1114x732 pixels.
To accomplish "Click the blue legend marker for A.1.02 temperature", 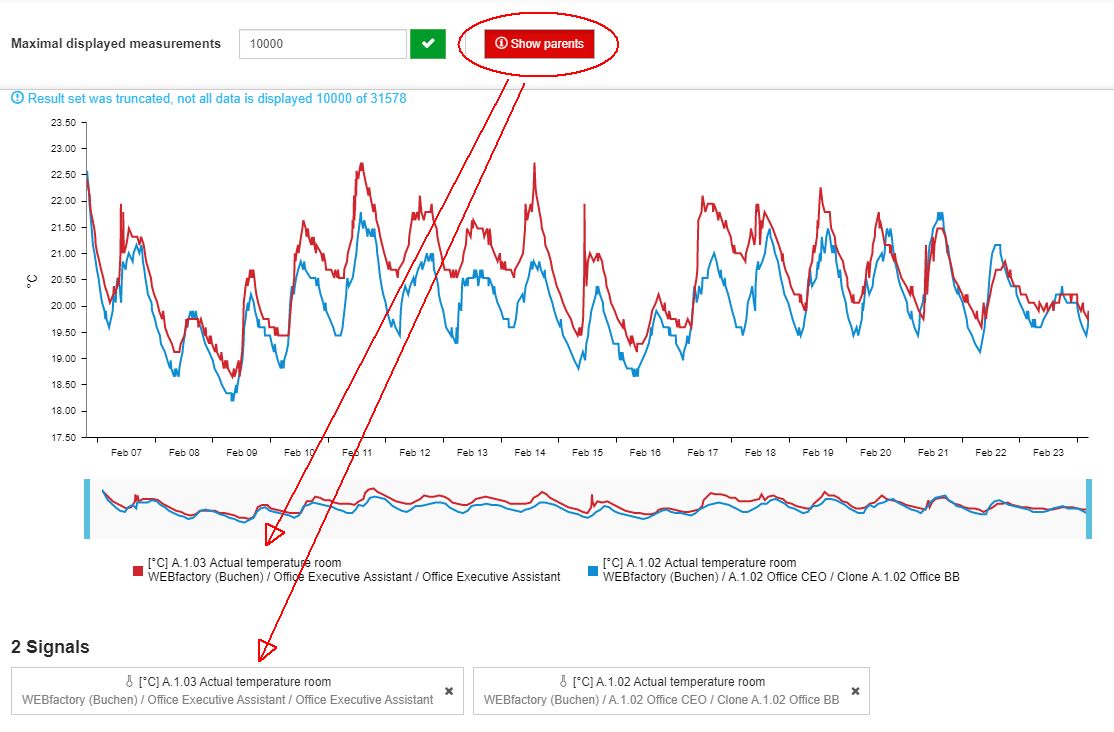I will point(590,569).
